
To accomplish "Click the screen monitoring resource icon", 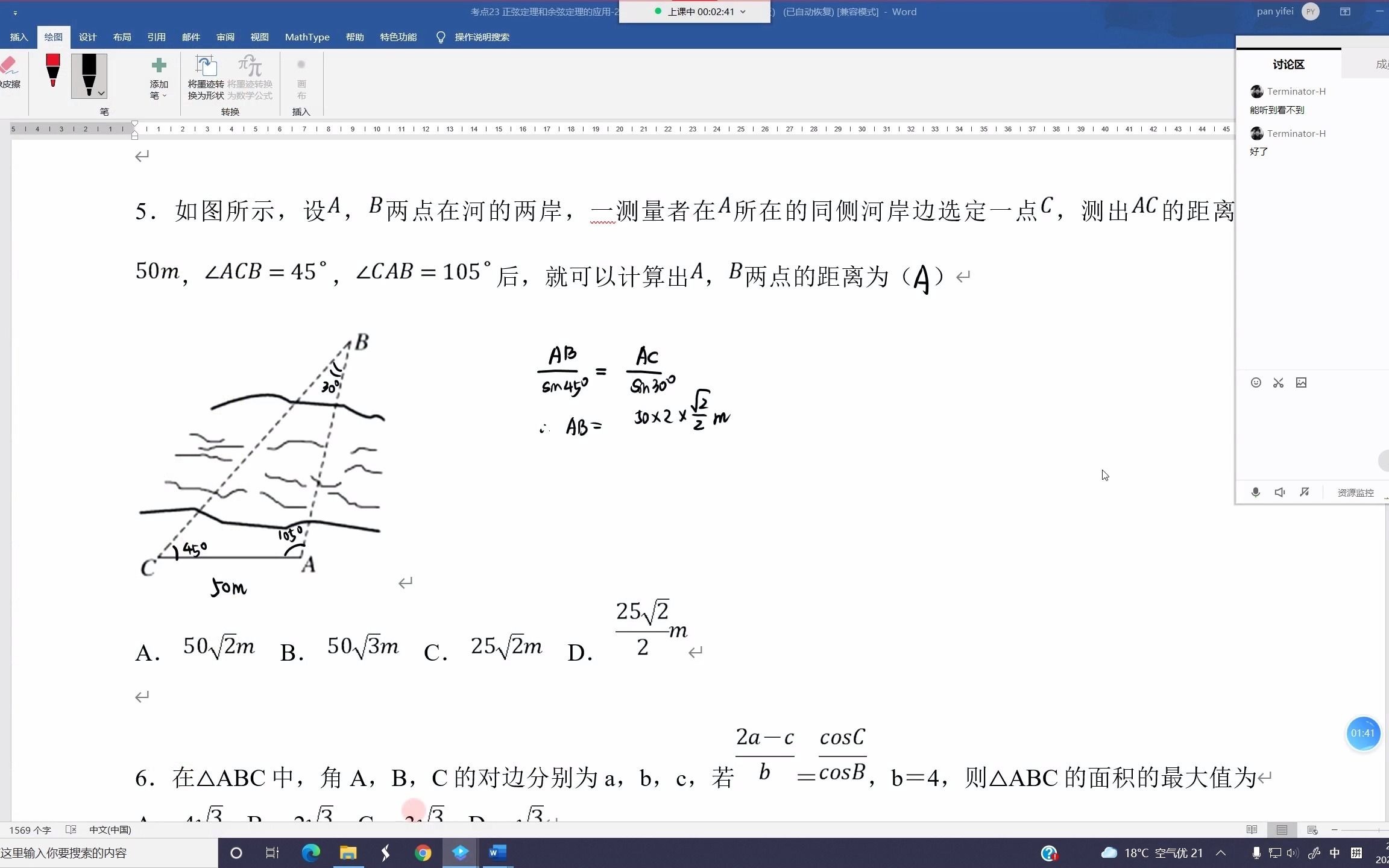I will coord(1355,492).
